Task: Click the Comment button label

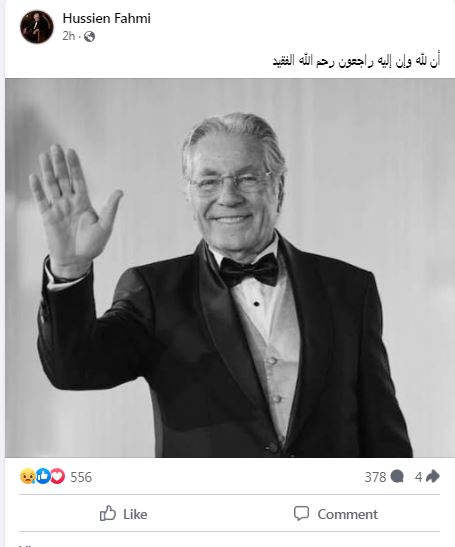Action: 348,514
